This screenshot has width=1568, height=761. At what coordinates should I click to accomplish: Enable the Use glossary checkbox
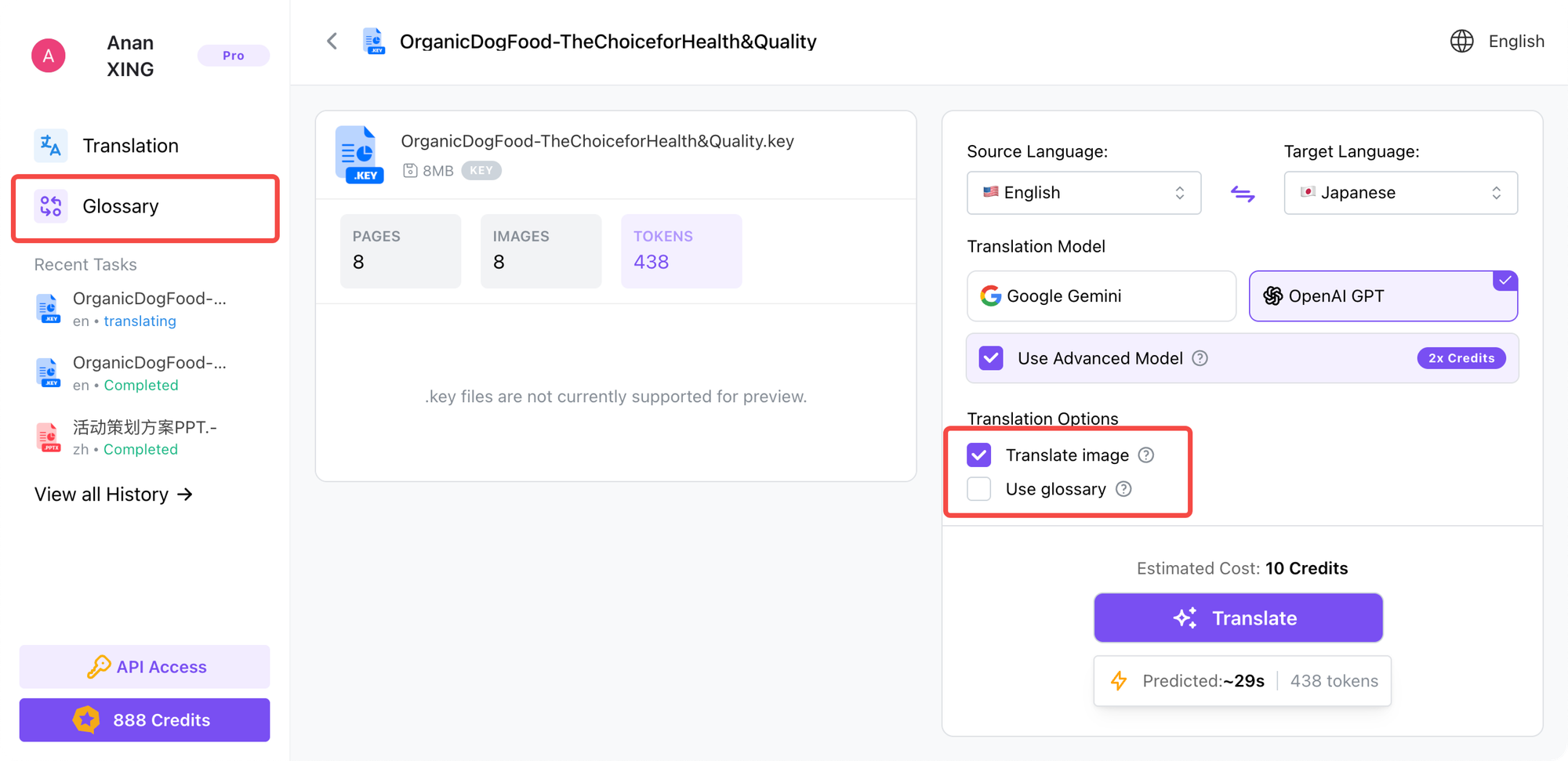pyautogui.click(x=979, y=489)
